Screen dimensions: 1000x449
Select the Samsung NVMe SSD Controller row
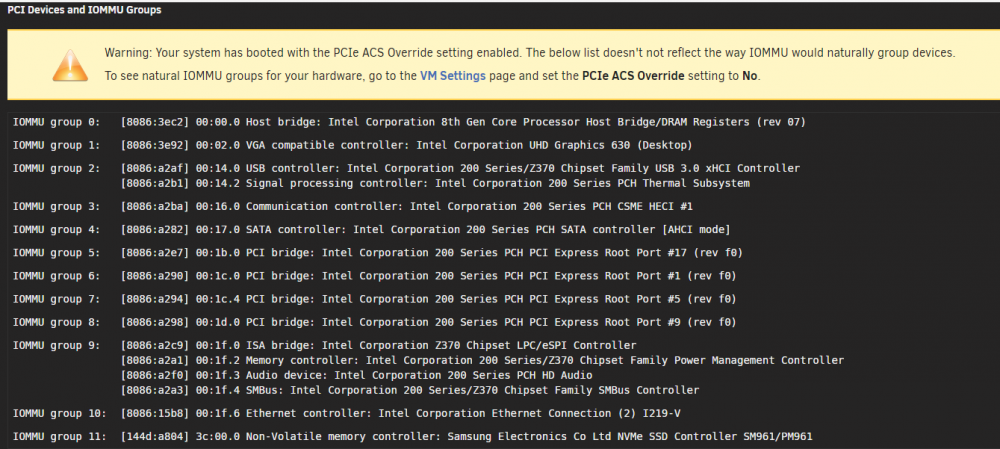click(x=467, y=437)
